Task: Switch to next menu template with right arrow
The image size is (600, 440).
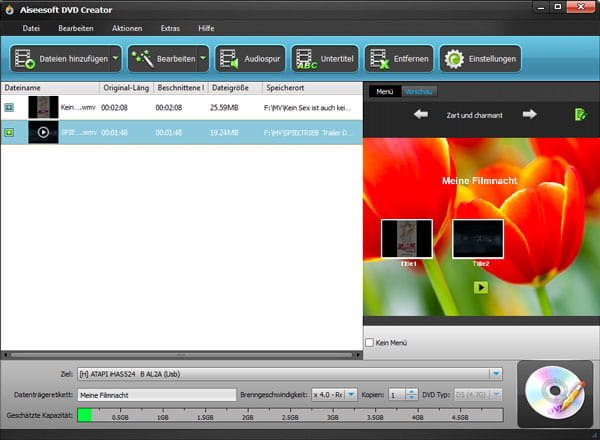Action: [529, 114]
